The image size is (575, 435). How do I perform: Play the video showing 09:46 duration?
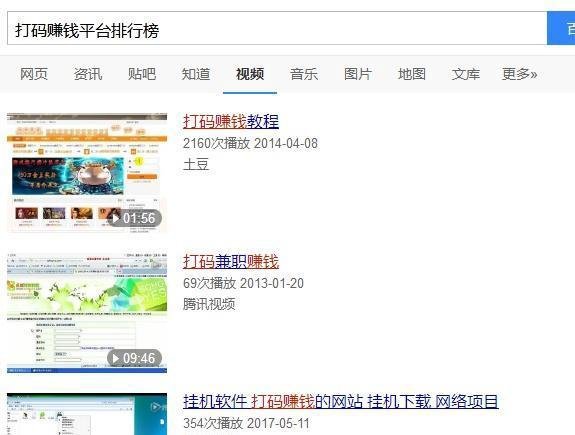point(134,358)
